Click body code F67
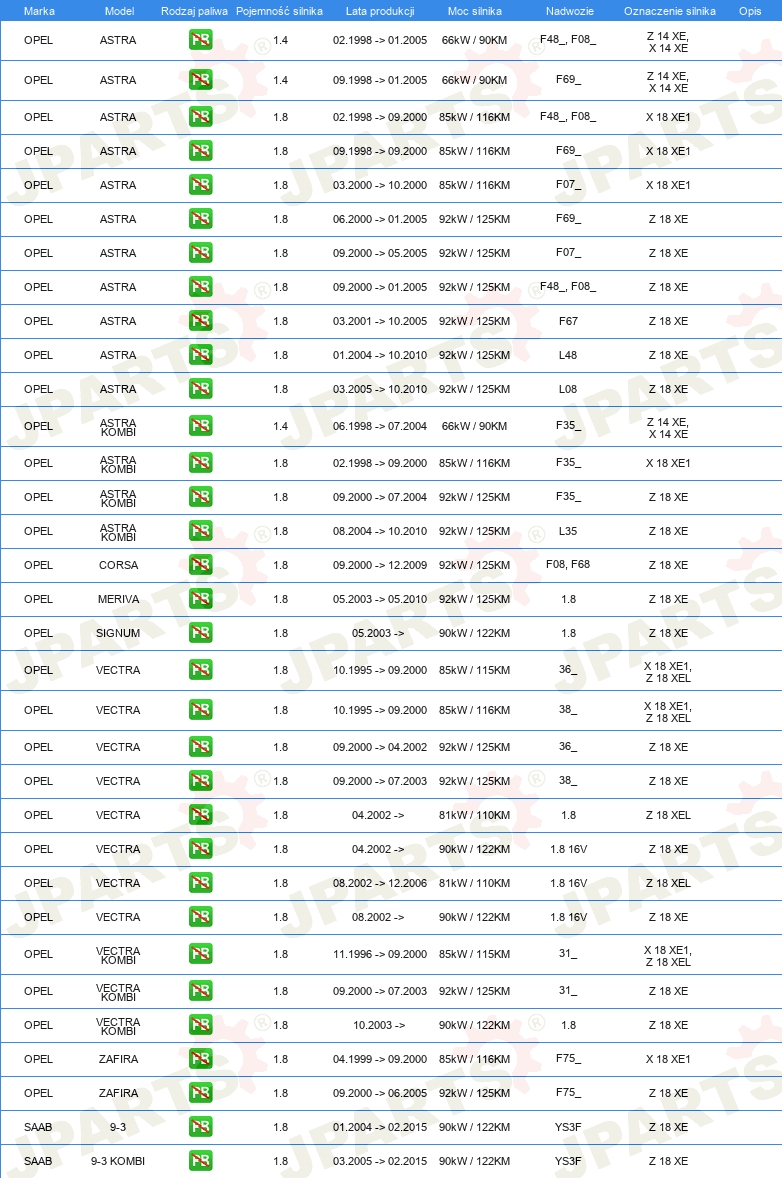782x1178 pixels. (569, 321)
